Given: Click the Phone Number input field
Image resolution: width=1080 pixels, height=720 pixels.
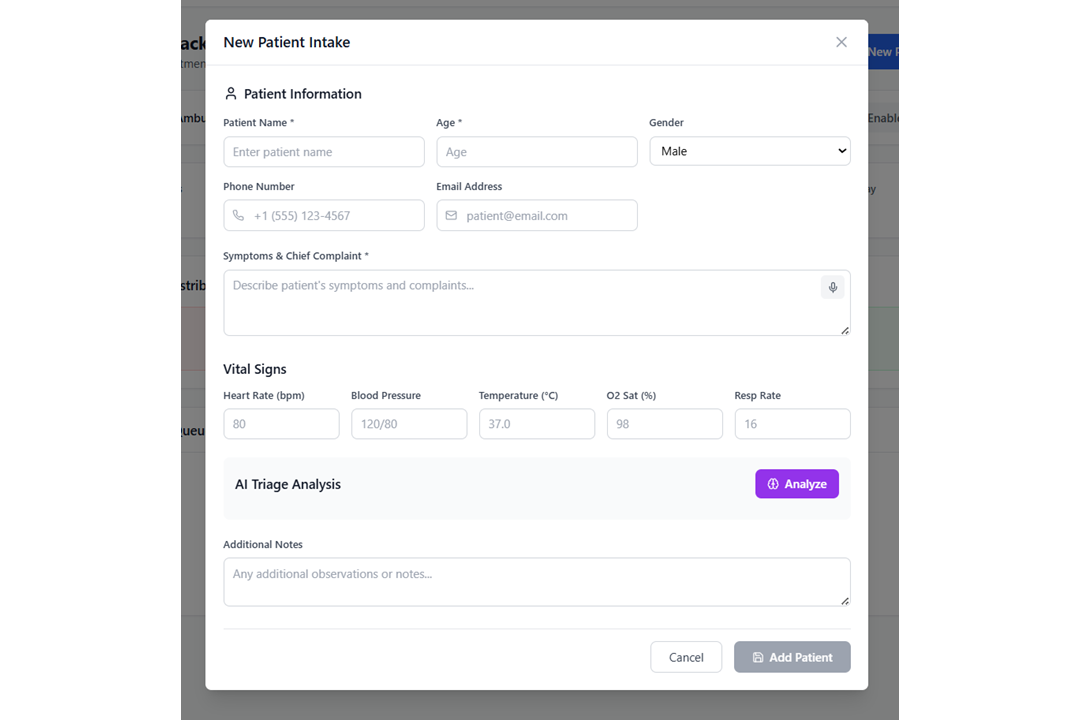Looking at the screenshot, I should coord(324,216).
